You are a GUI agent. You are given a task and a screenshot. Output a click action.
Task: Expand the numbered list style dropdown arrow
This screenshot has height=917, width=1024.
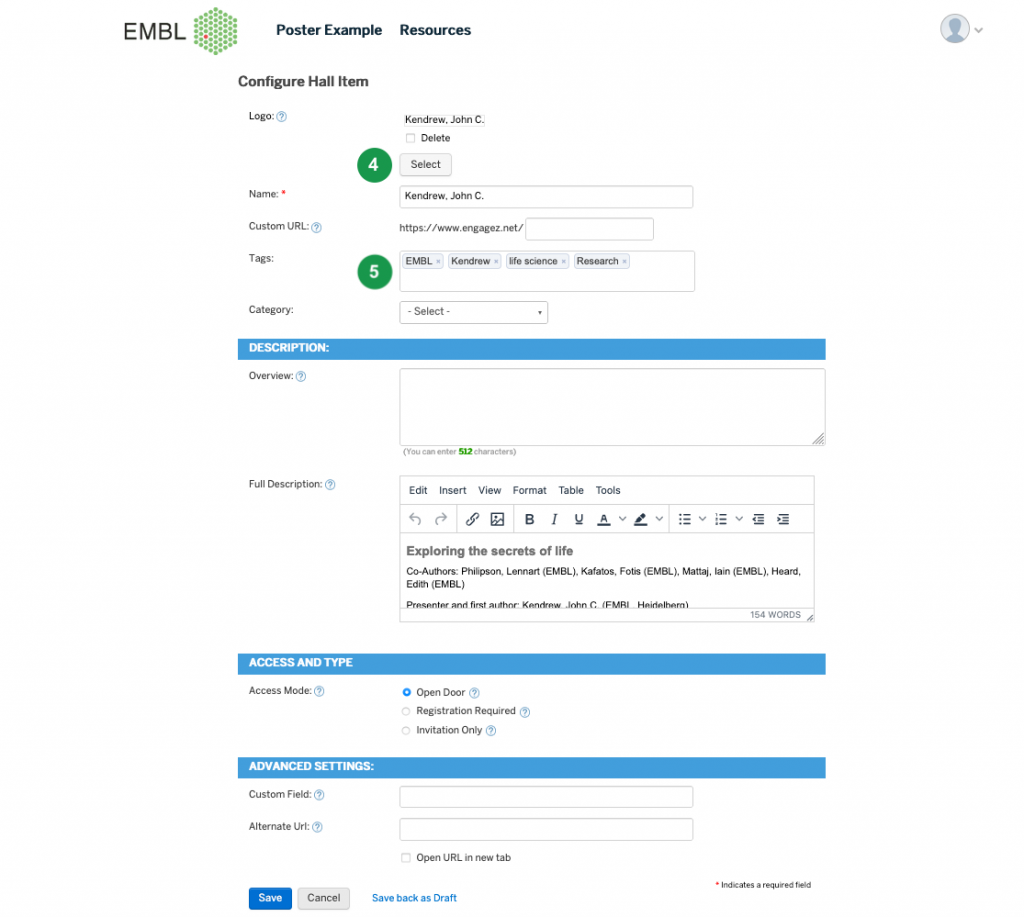[x=739, y=519]
